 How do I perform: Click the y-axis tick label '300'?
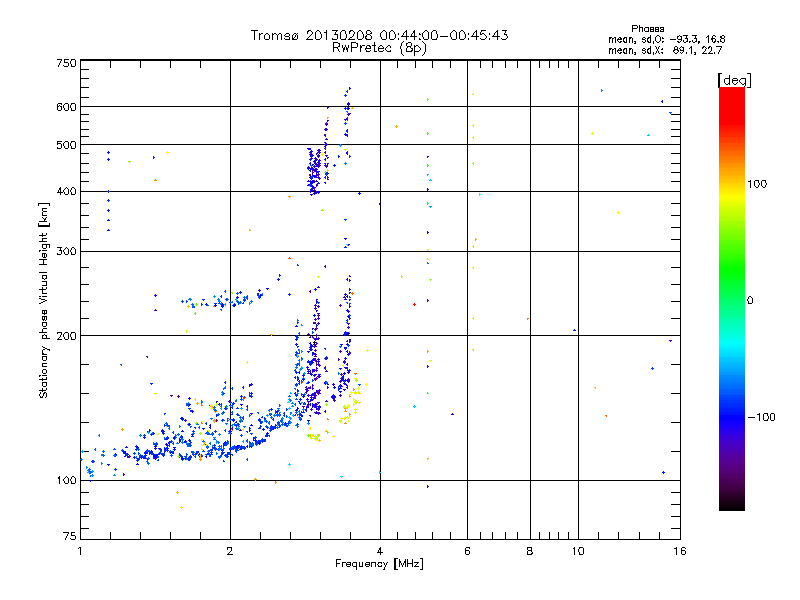pyautogui.click(x=66, y=252)
